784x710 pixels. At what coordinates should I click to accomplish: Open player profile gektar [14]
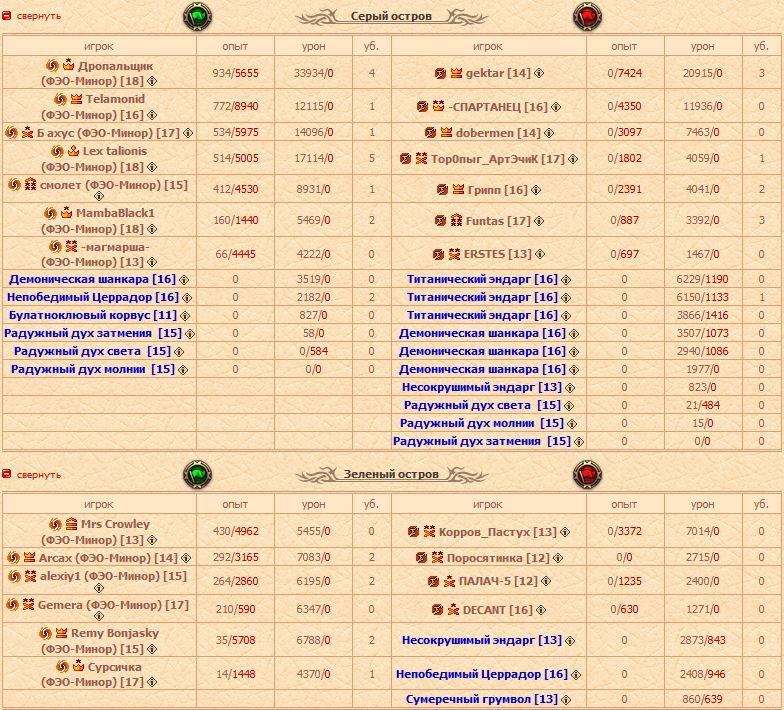pyautogui.click(x=498, y=73)
